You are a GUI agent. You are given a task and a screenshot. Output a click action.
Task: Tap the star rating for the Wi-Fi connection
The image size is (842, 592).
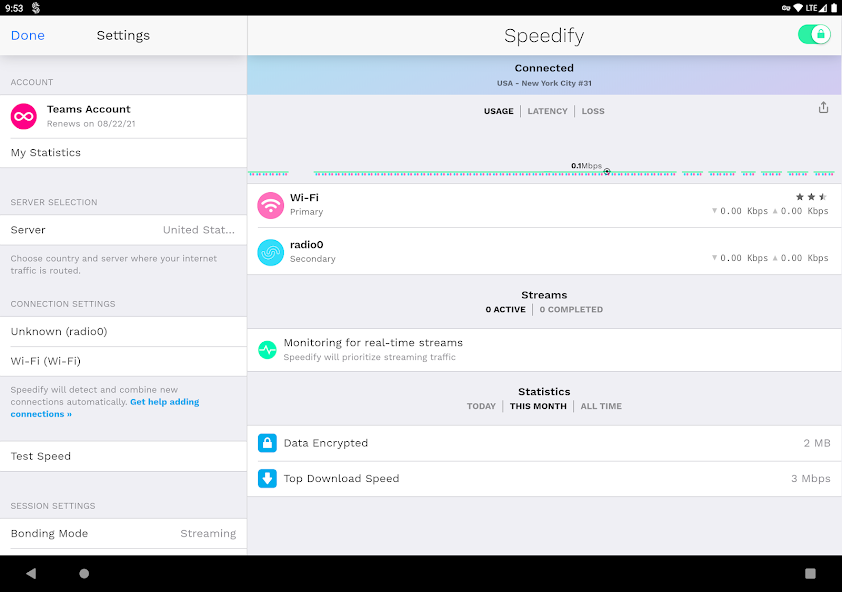pyautogui.click(x=809, y=196)
